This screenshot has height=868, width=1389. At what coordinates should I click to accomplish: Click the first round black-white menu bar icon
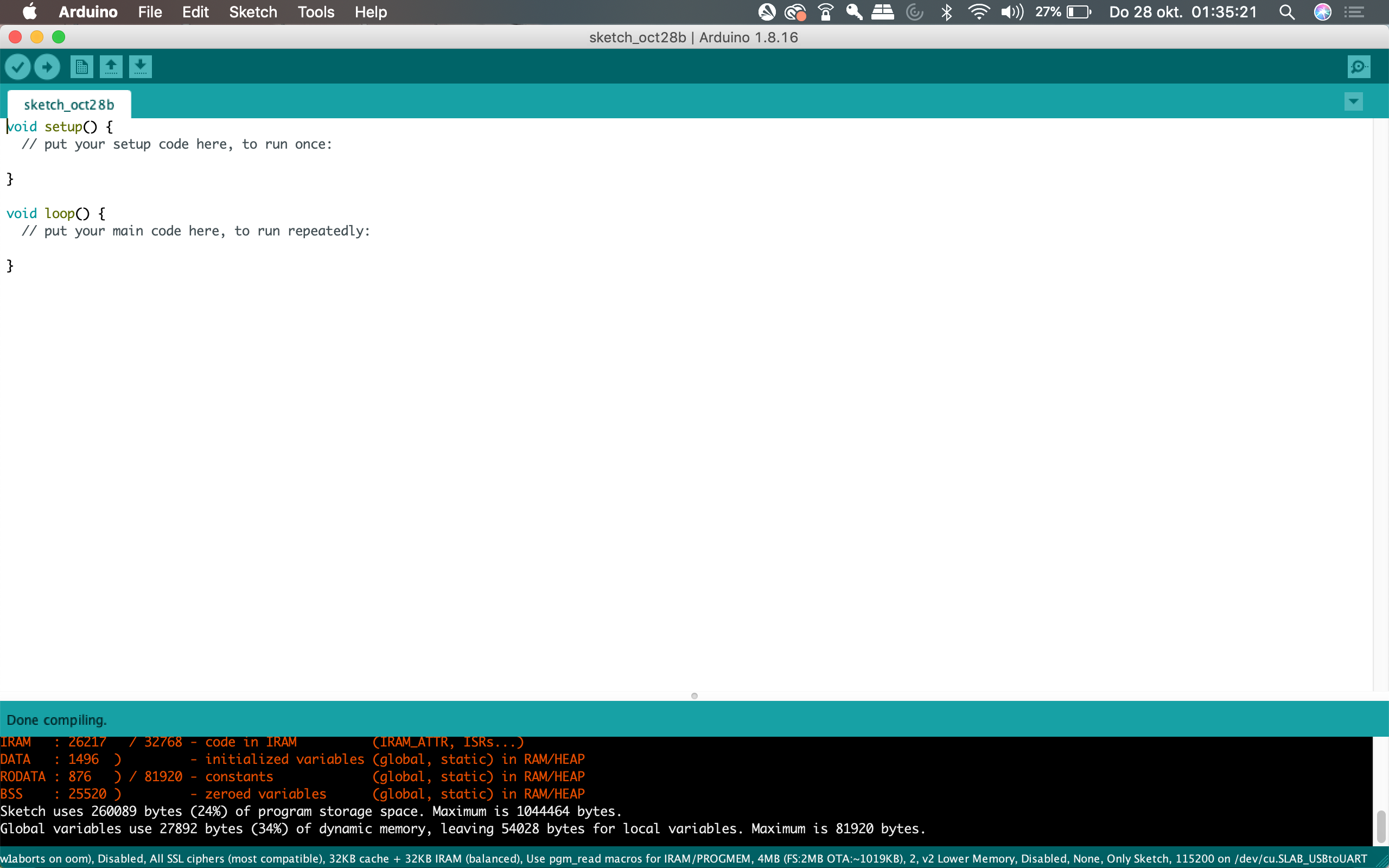click(767, 12)
